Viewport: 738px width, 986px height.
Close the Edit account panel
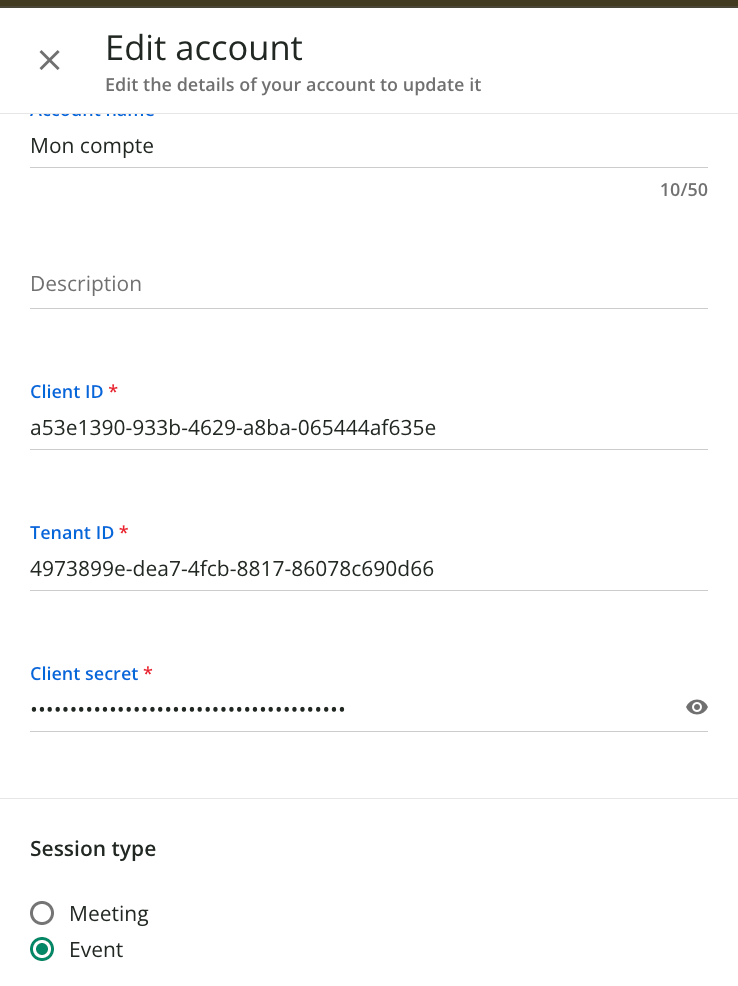pyautogui.click(x=49, y=60)
